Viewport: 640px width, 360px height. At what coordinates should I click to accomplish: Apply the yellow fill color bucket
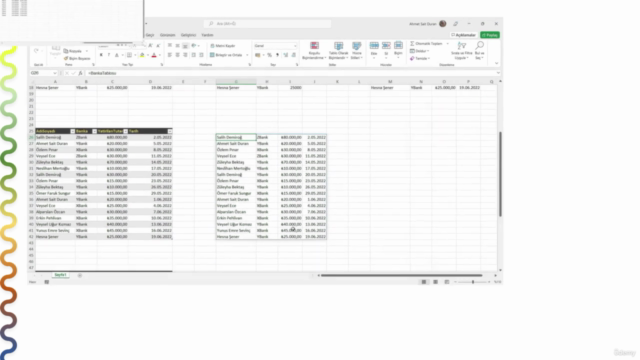tap(142, 55)
